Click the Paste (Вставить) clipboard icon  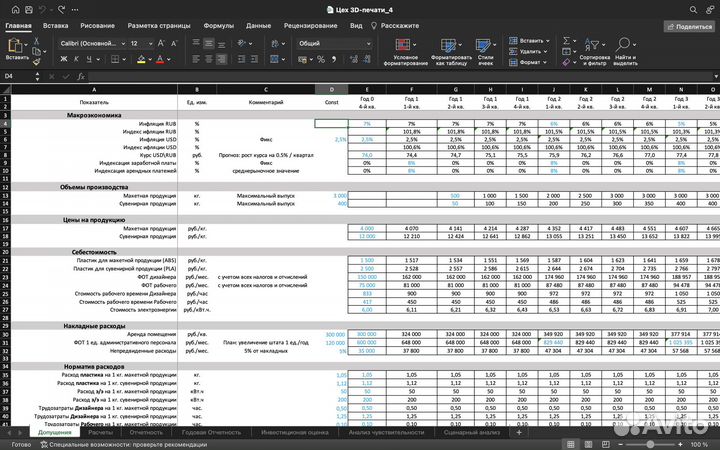point(15,47)
